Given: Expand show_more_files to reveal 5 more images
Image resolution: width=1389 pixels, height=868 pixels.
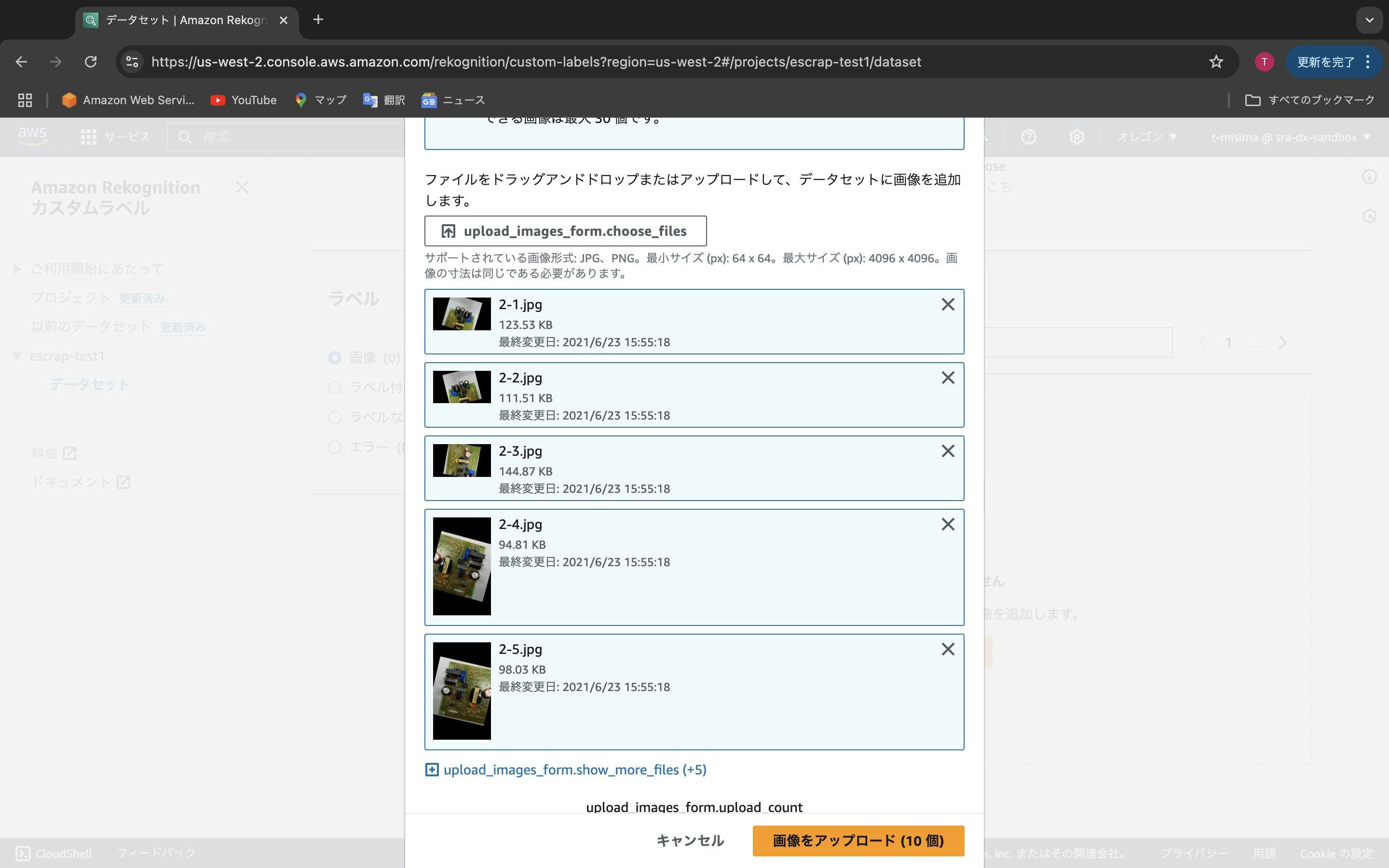Looking at the screenshot, I should coord(567,770).
